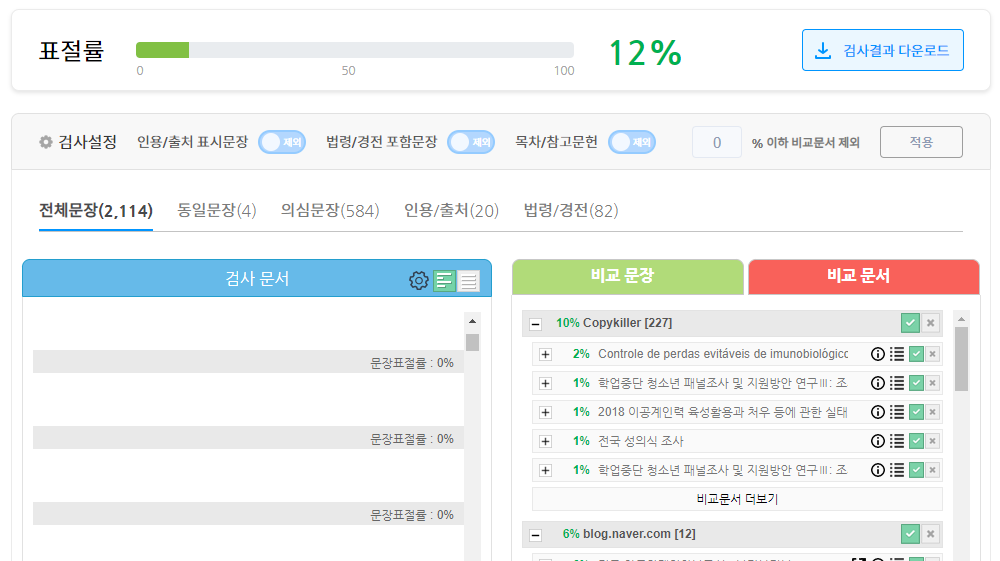Toggle the 인용/출처 표시문장 switch

[282, 142]
